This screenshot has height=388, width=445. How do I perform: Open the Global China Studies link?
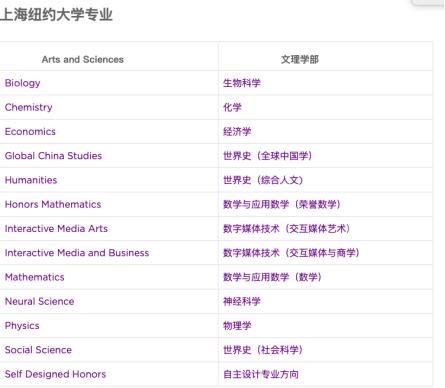53,156
